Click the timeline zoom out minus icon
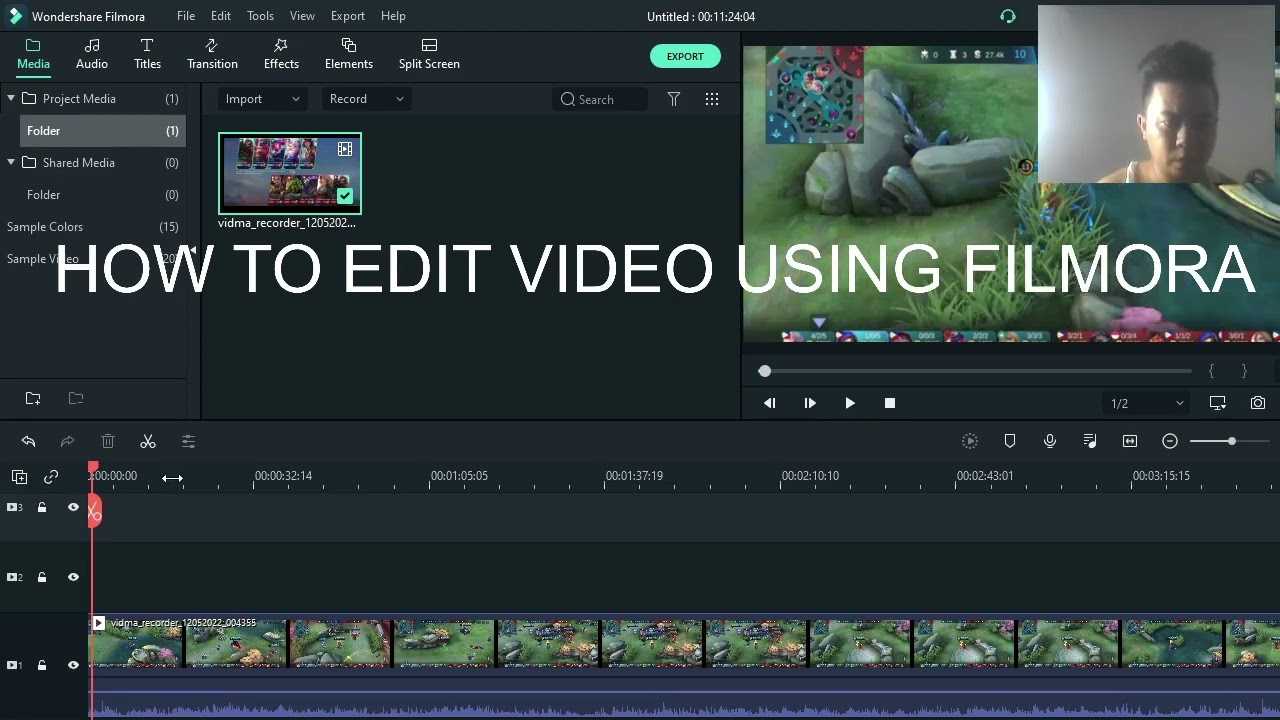 pyautogui.click(x=1170, y=441)
